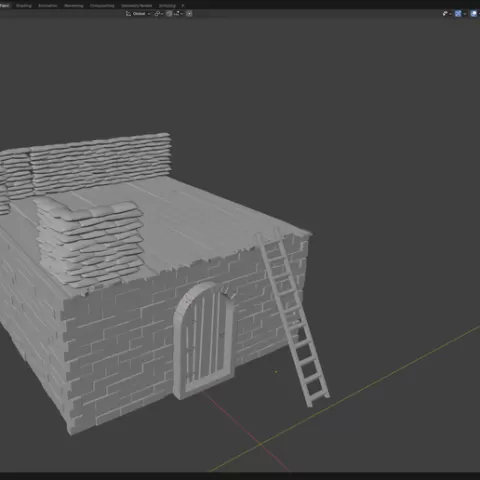This screenshot has height=480, width=480.
Task: Open the Animation workspace tab
Action: [x=48, y=6]
